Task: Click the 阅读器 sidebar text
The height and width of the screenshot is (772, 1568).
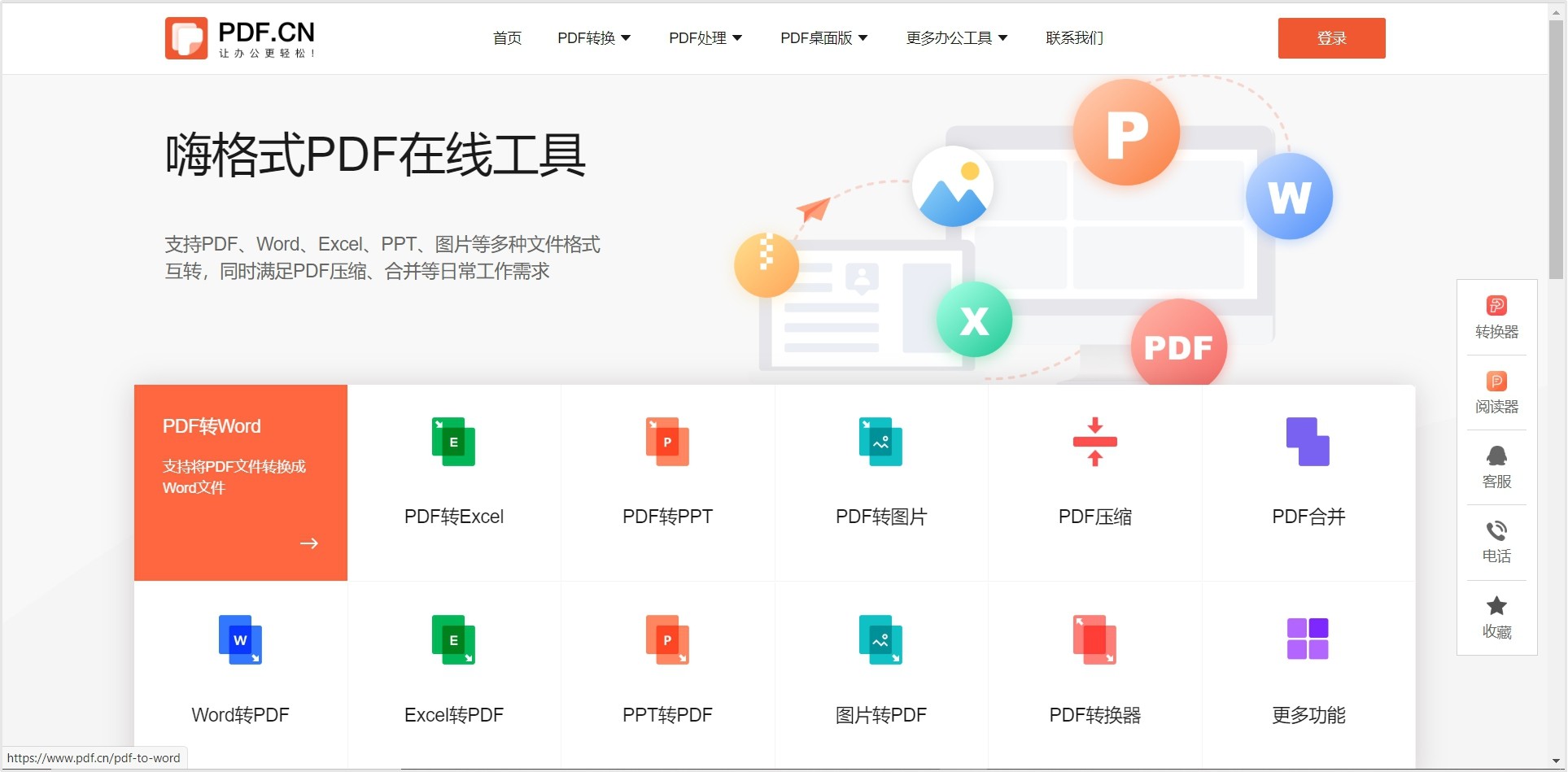Action: [1496, 407]
